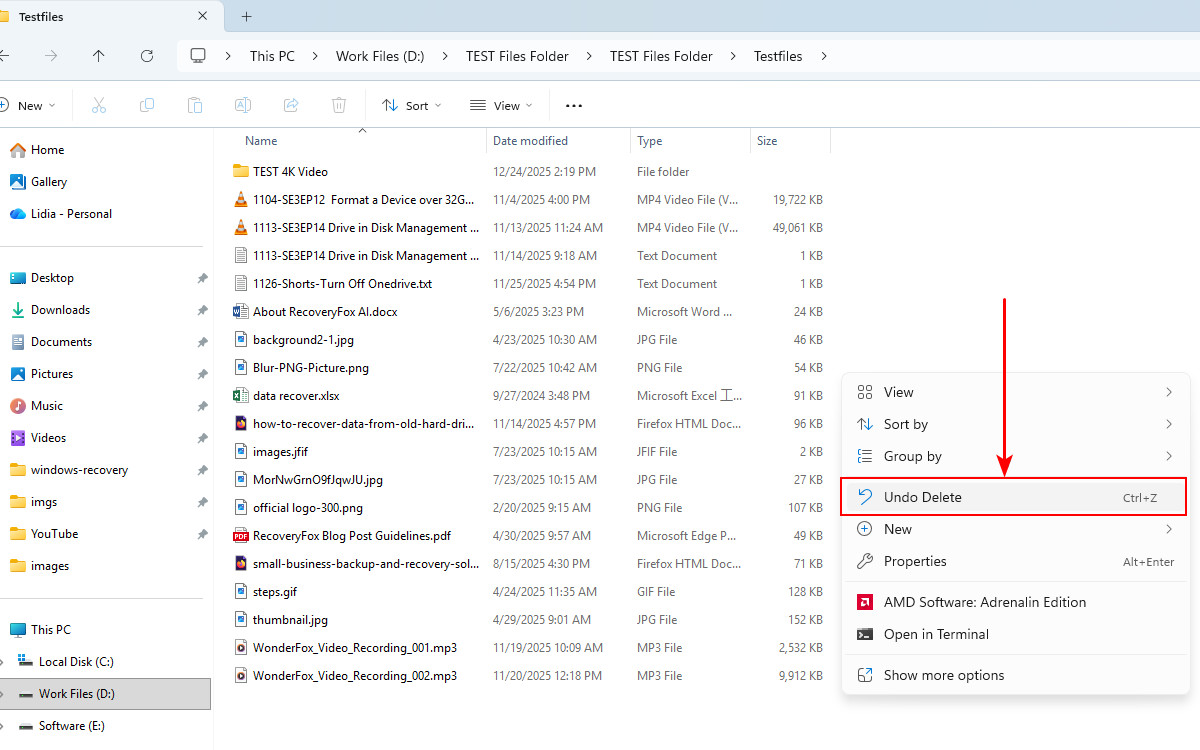Click the ascending sort caret on Name column
This screenshot has width=1200, height=750.
click(362, 129)
